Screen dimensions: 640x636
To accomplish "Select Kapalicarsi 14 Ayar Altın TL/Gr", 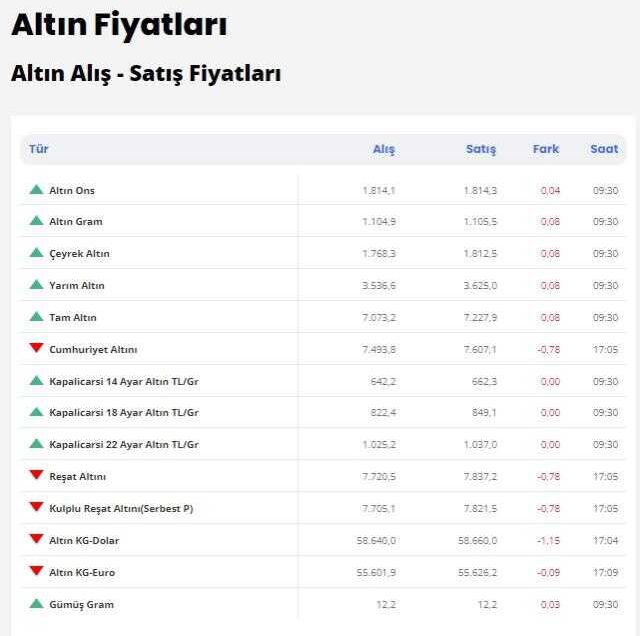I will click(124, 381).
